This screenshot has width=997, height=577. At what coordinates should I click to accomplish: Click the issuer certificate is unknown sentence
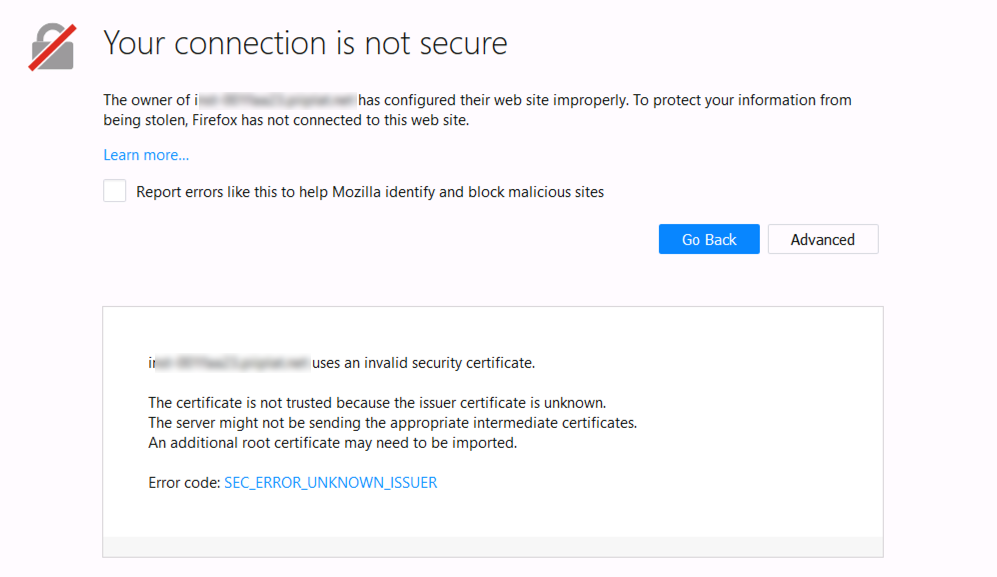377,403
